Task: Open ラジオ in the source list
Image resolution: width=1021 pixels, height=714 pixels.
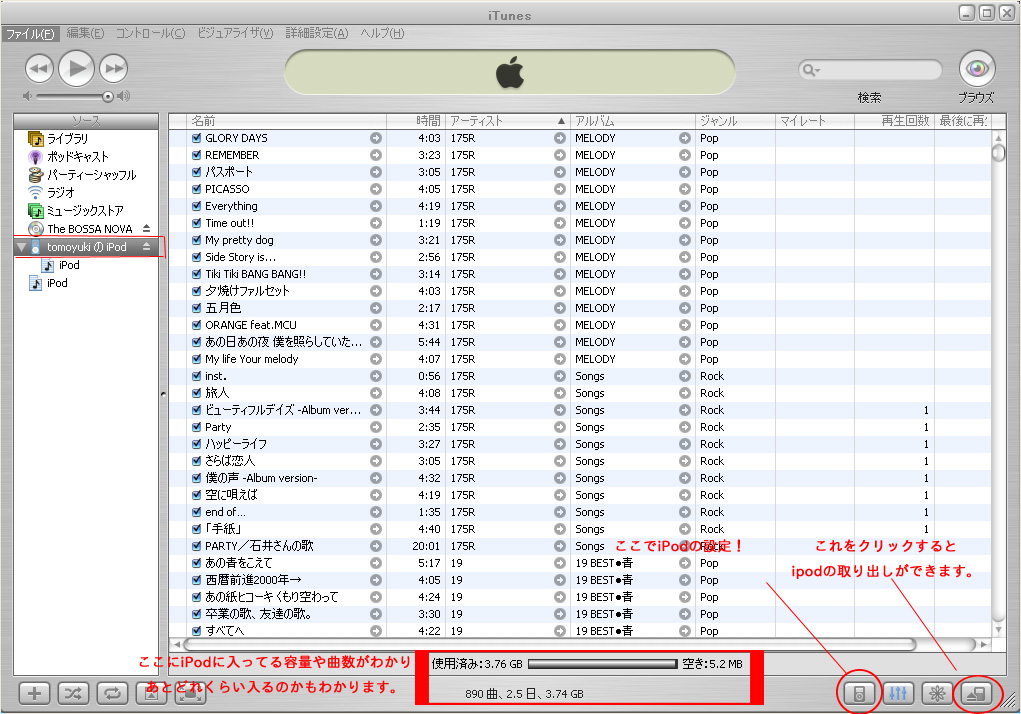Action: click(61, 193)
